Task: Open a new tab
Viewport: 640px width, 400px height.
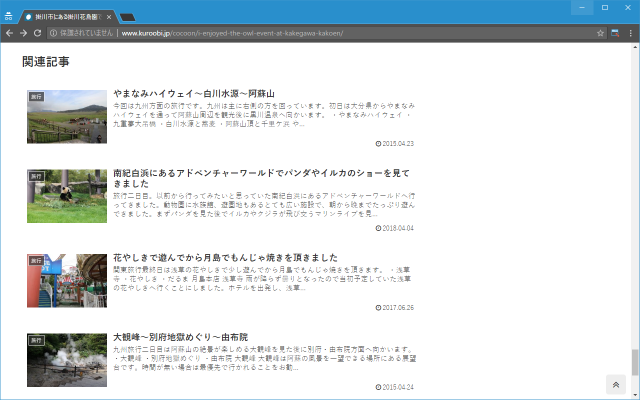Action: [128, 17]
